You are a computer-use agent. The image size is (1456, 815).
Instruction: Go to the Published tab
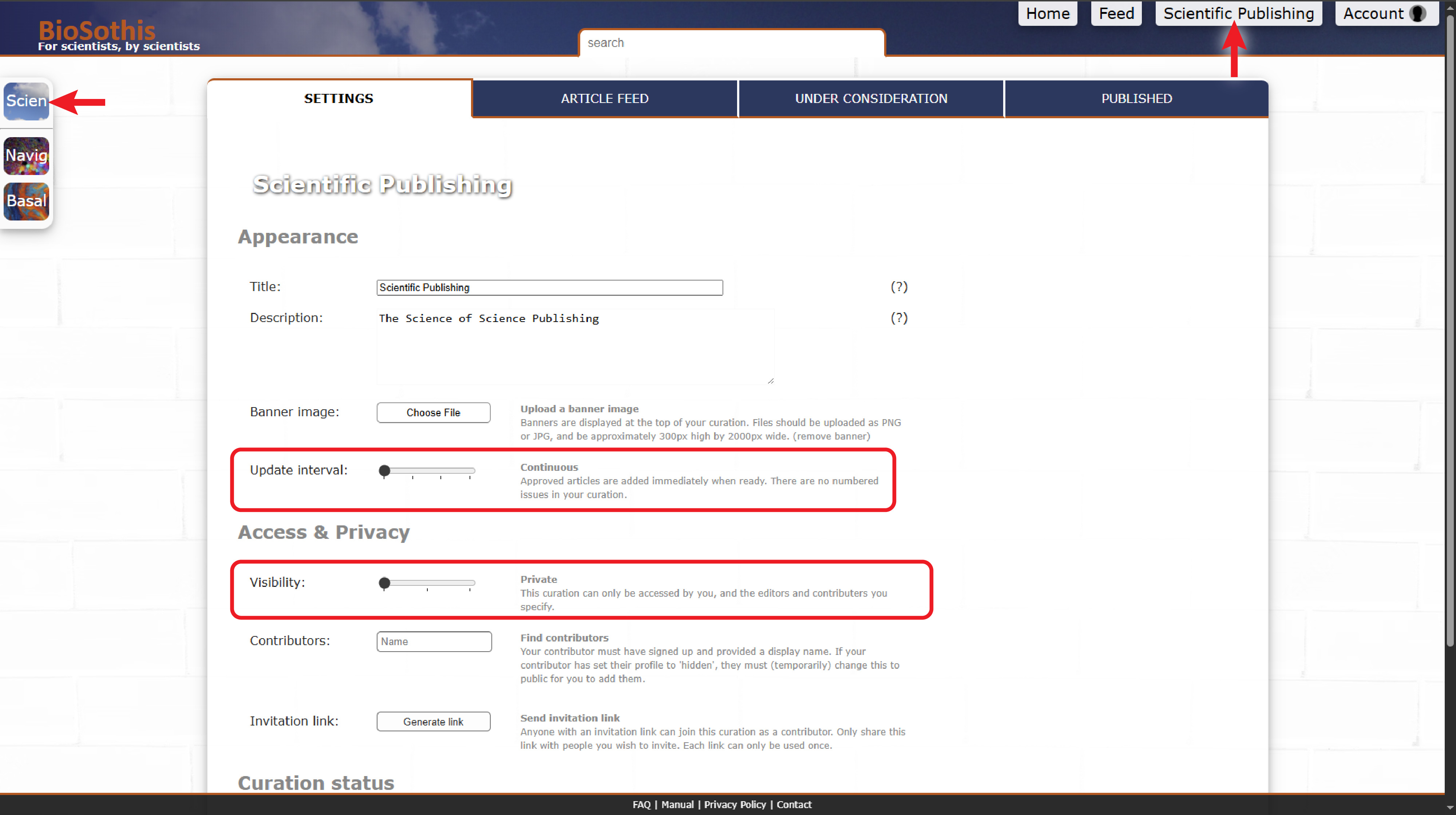point(1136,98)
